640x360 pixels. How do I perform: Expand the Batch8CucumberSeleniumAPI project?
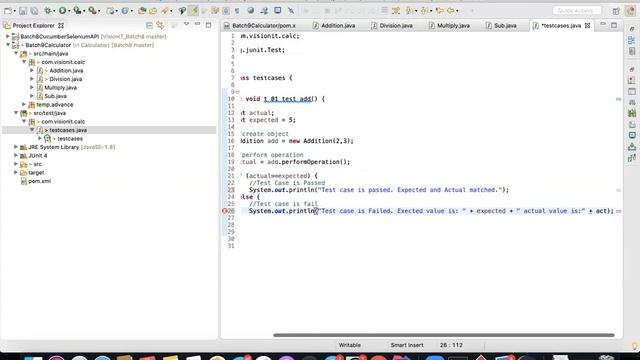7,36
